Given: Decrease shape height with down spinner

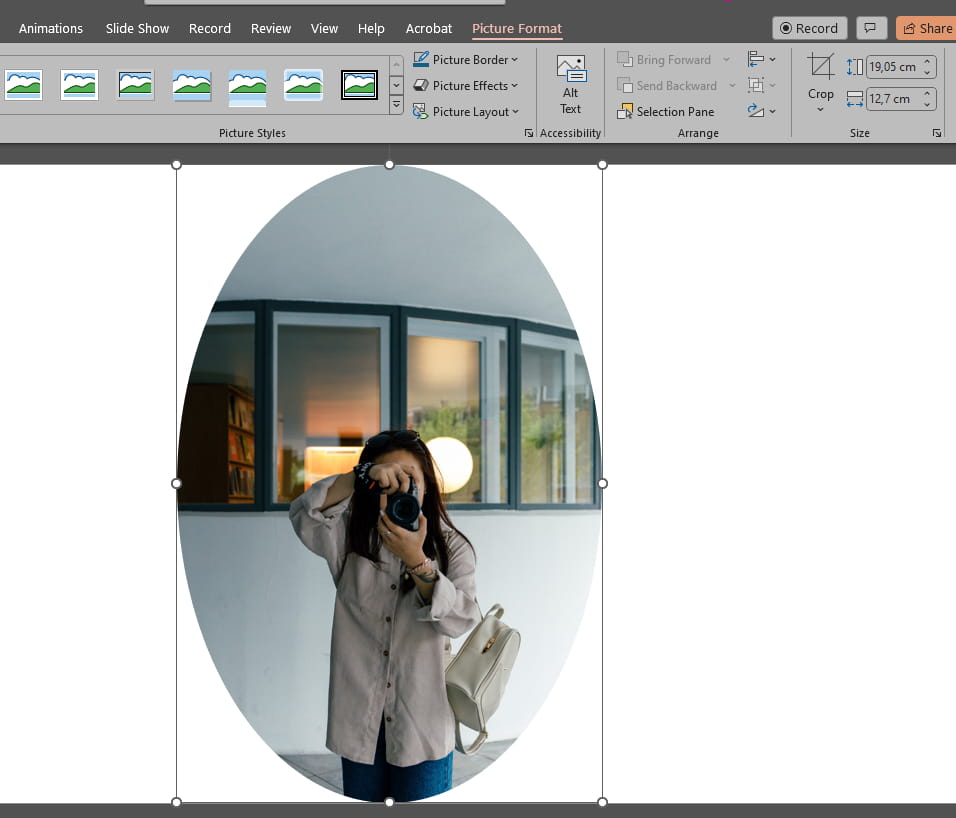Looking at the screenshot, I should (927, 73).
